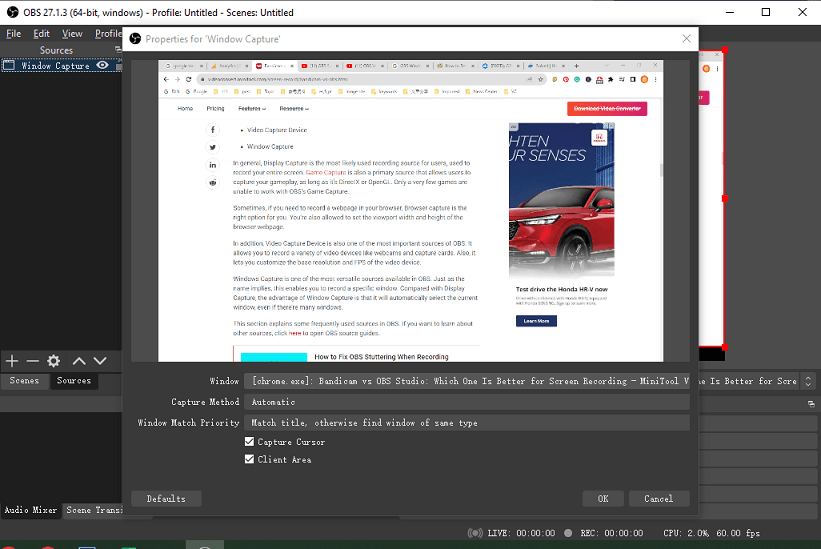Screen dimensions: 821x549
Task: Click the top red resize handle on canvas
Action: (725, 50)
